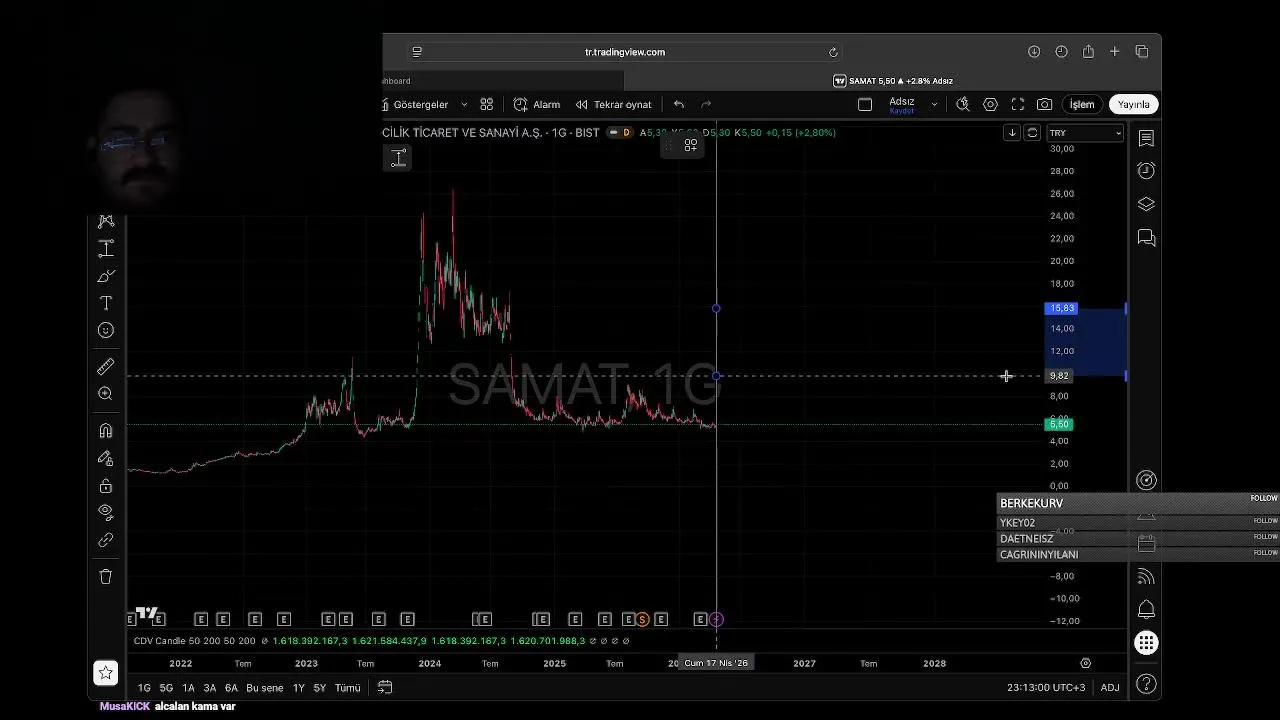Select the price range measure tool in left toolbar
1280x720 pixels.
(106, 249)
